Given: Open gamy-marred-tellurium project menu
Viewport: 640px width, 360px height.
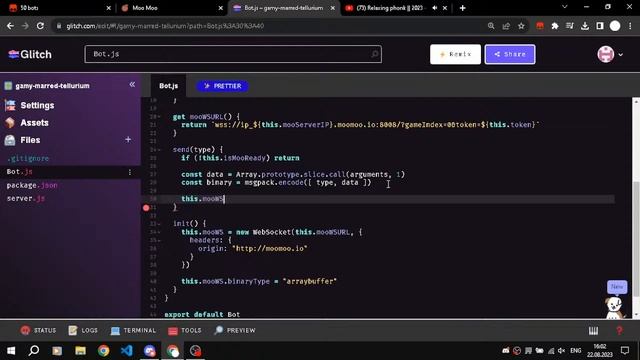Looking at the screenshot, I should point(47,86).
